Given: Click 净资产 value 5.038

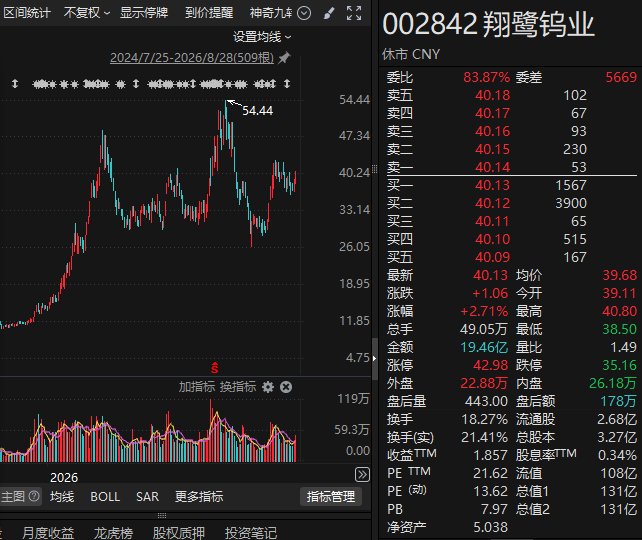Looking at the screenshot, I should pyautogui.click(x=491, y=528).
